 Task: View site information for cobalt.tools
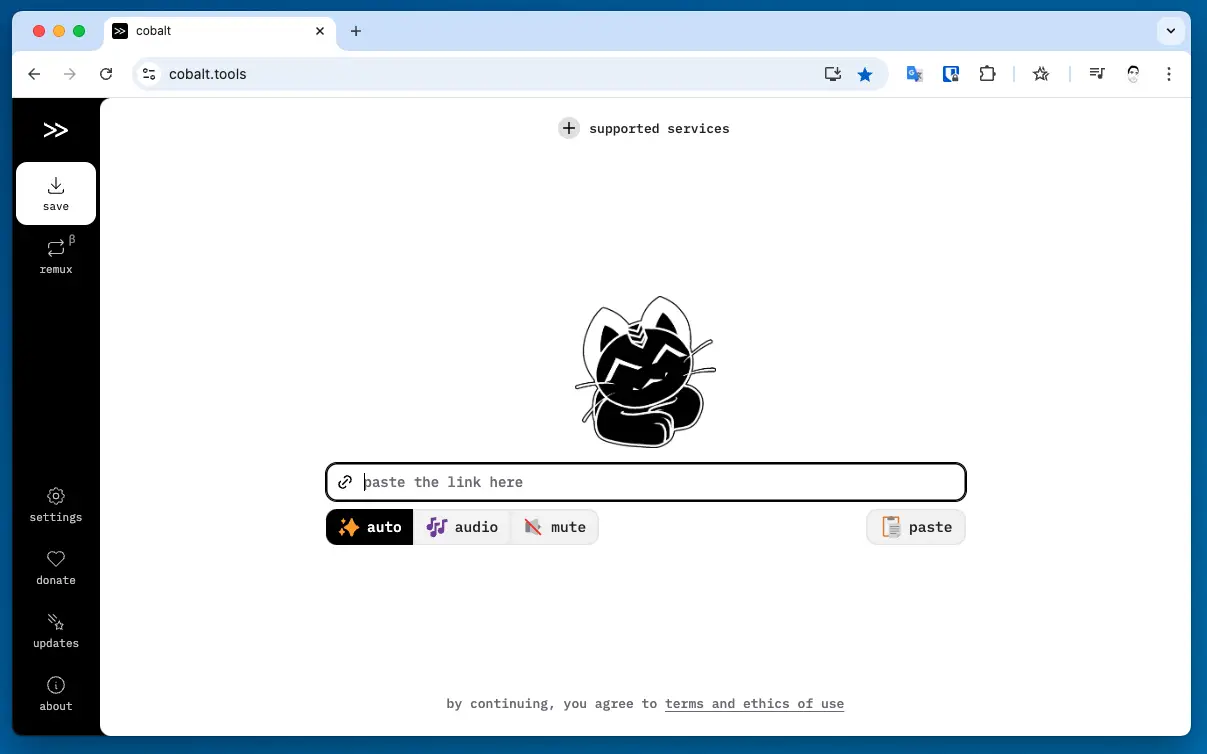(150, 74)
